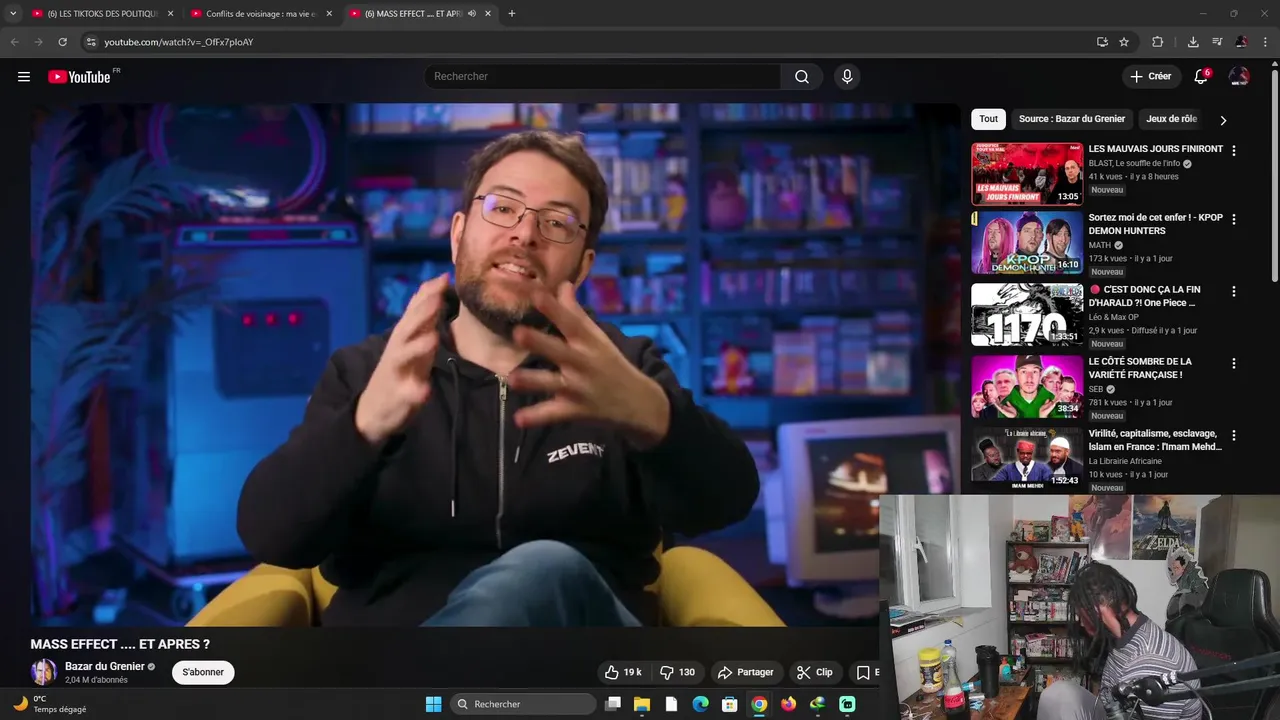This screenshot has height=720, width=1280.
Task: Reload the page
Action: pyautogui.click(x=62, y=42)
